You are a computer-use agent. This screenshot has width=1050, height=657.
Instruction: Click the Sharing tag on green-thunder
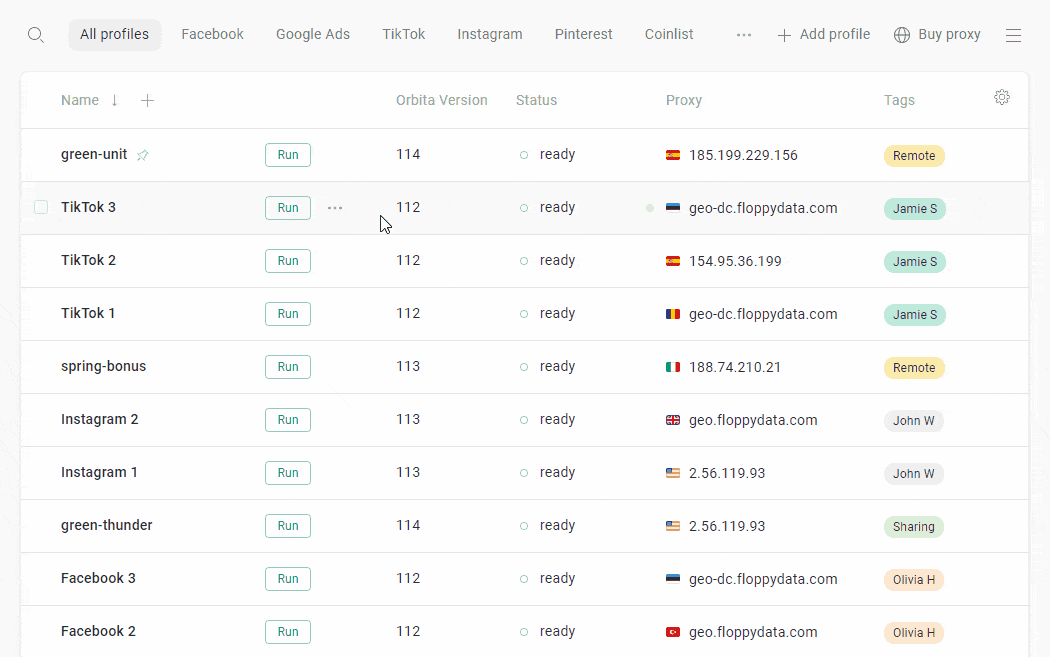tap(913, 526)
